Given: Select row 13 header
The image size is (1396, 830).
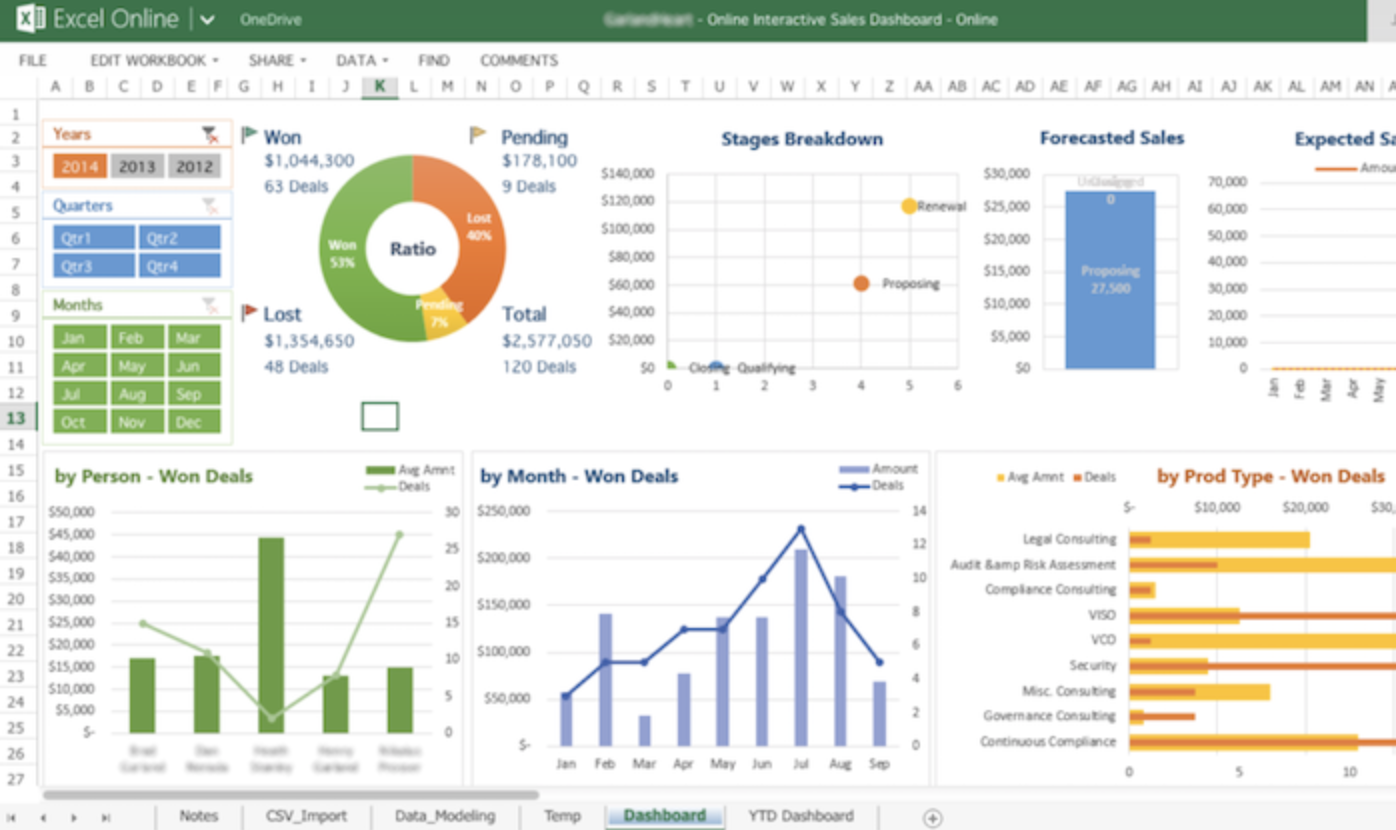Looking at the screenshot, I should click(x=17, y=418).
